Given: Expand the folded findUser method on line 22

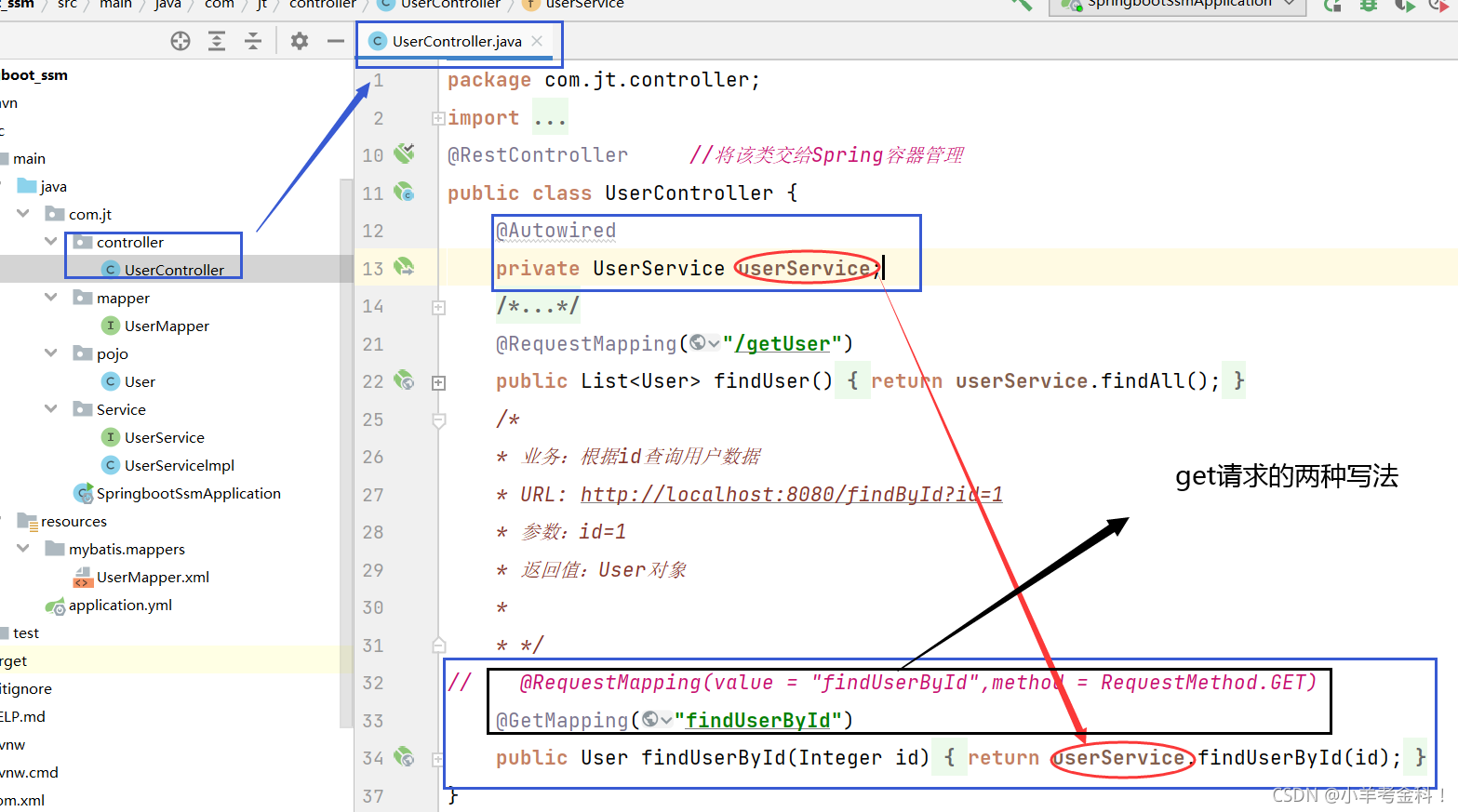Looking at the screenshot, I should (438, 382).
